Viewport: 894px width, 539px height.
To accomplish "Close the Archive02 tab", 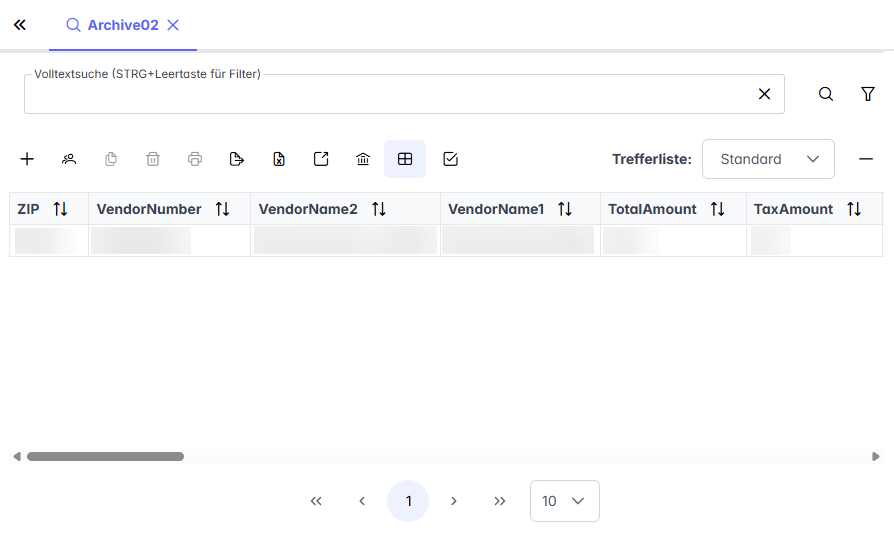I will [173, 26].
